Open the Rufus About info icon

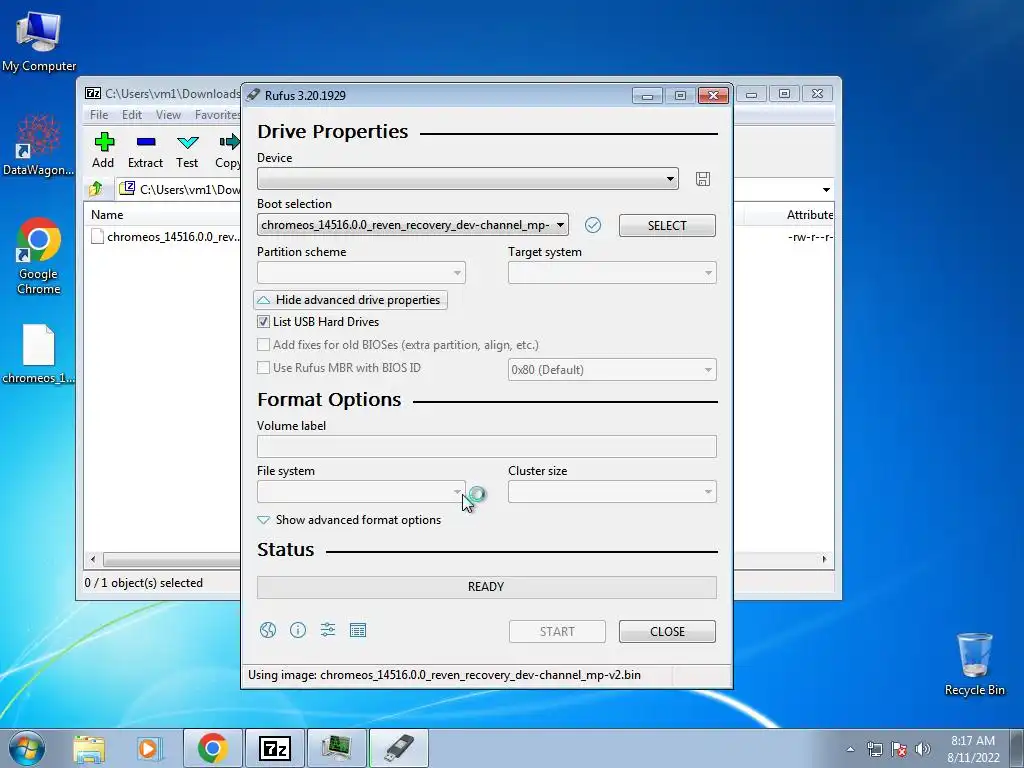pos(298,630)
